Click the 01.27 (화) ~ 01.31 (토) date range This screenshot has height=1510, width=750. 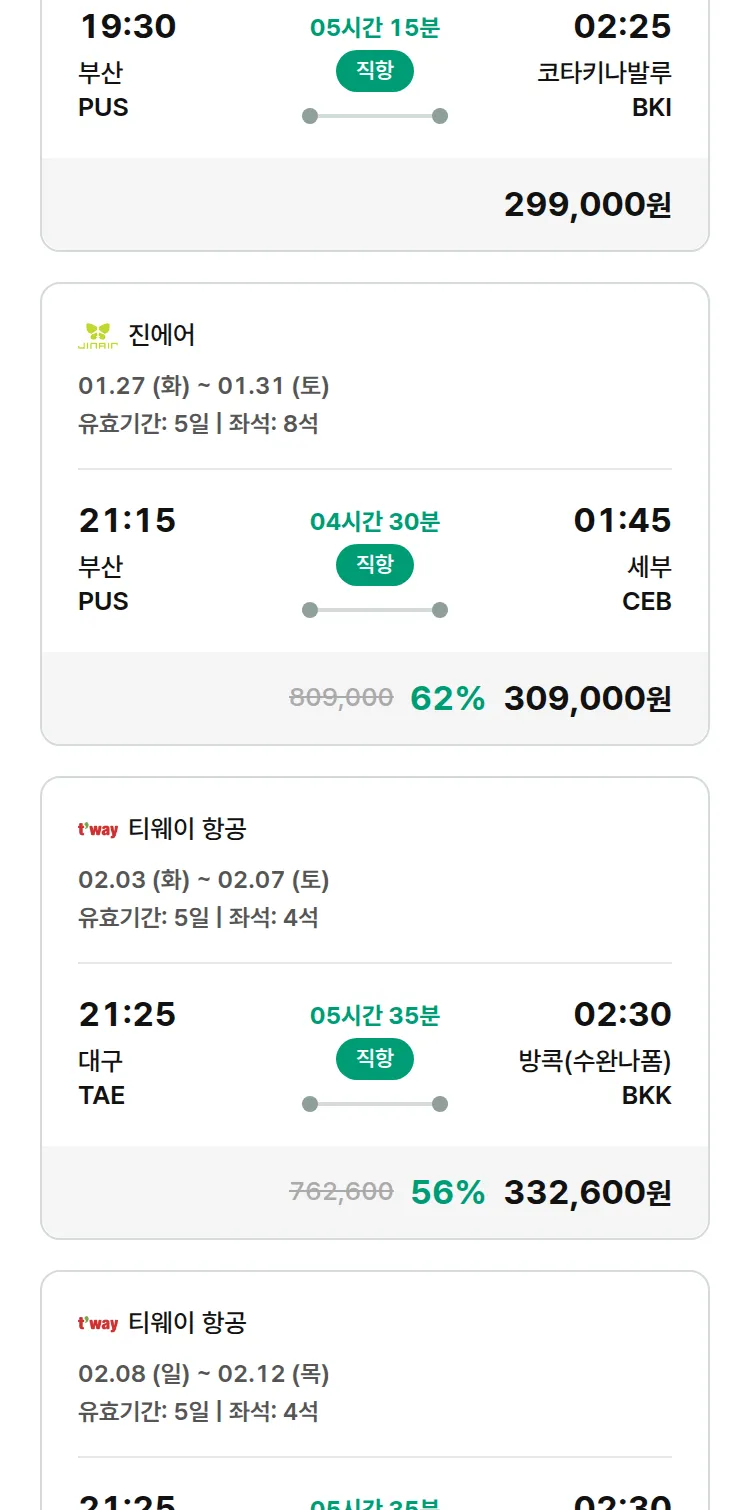(204, 386)
